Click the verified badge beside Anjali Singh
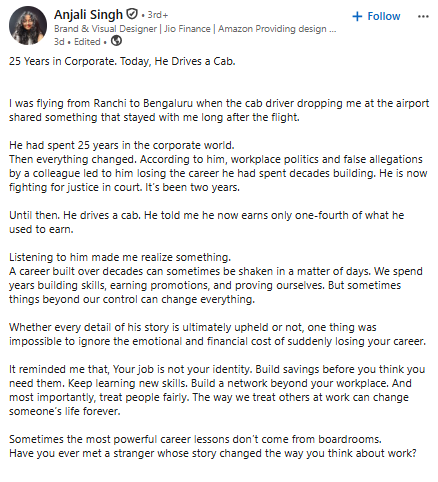Viewport: 438px width, 482px height. (132, 14)
